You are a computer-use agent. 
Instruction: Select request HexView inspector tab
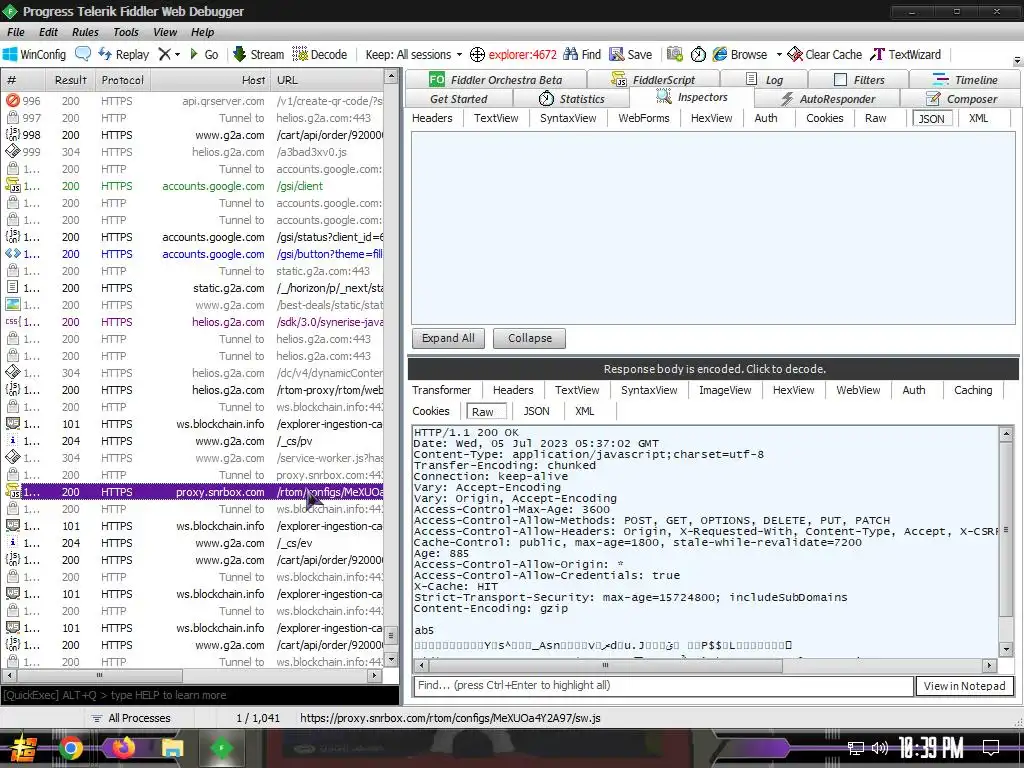(712, 118)
